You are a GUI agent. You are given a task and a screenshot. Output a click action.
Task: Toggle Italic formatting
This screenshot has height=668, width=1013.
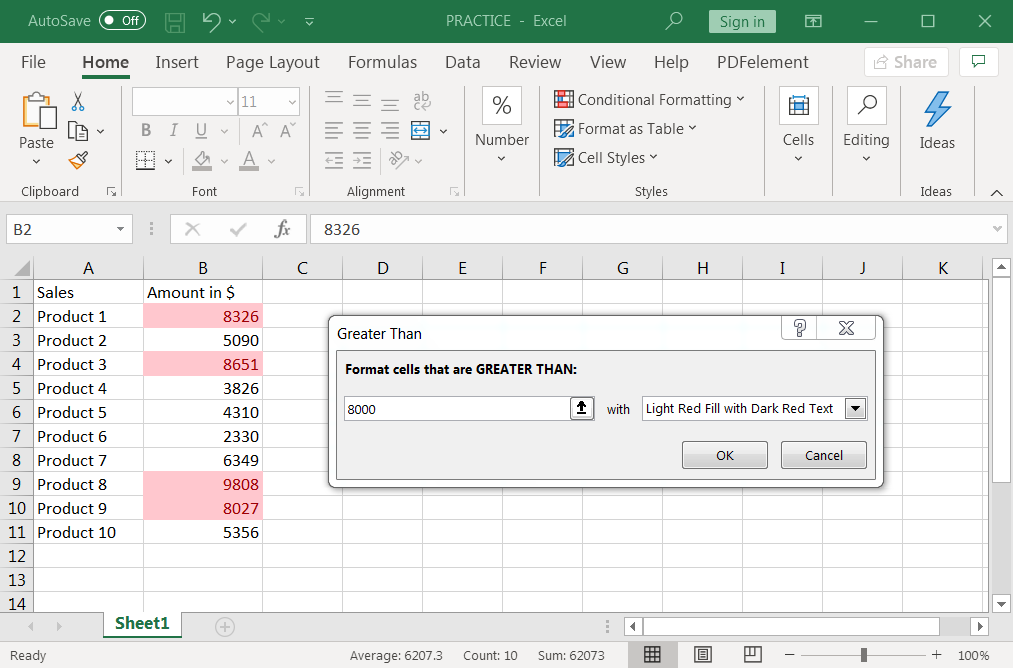pyautogui.click(x=173, y=130)
